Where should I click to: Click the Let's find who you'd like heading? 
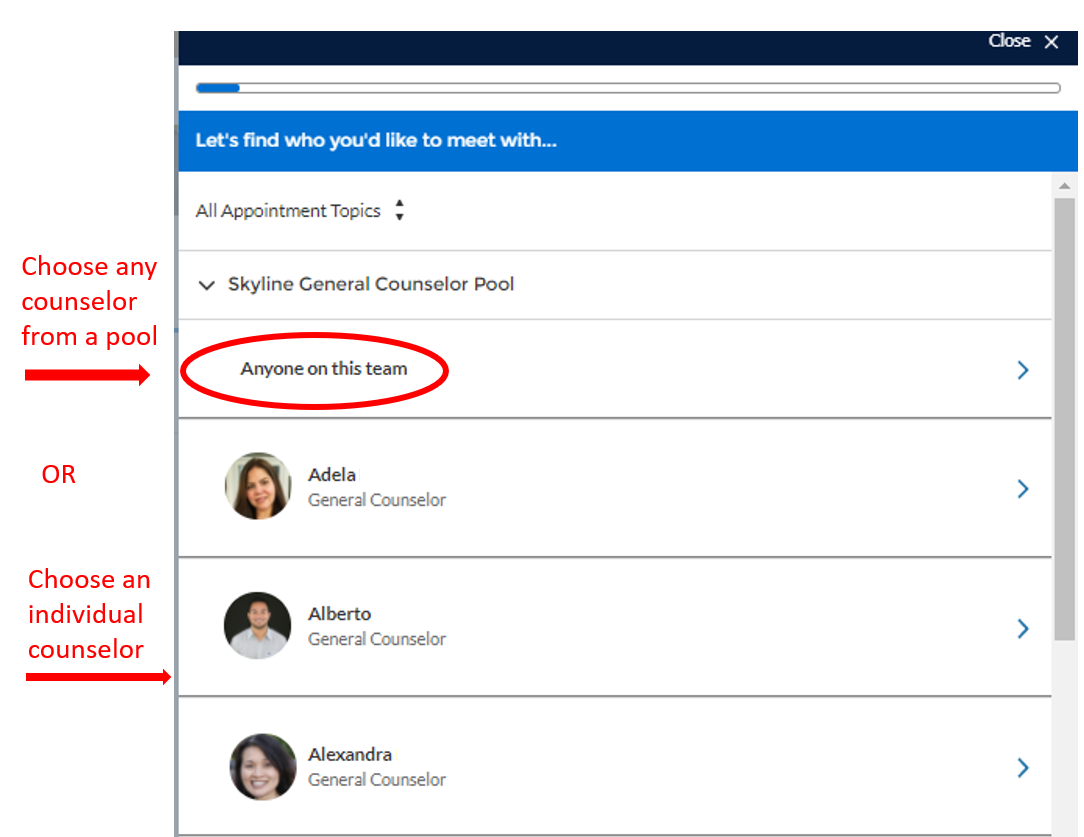(376, 140)
